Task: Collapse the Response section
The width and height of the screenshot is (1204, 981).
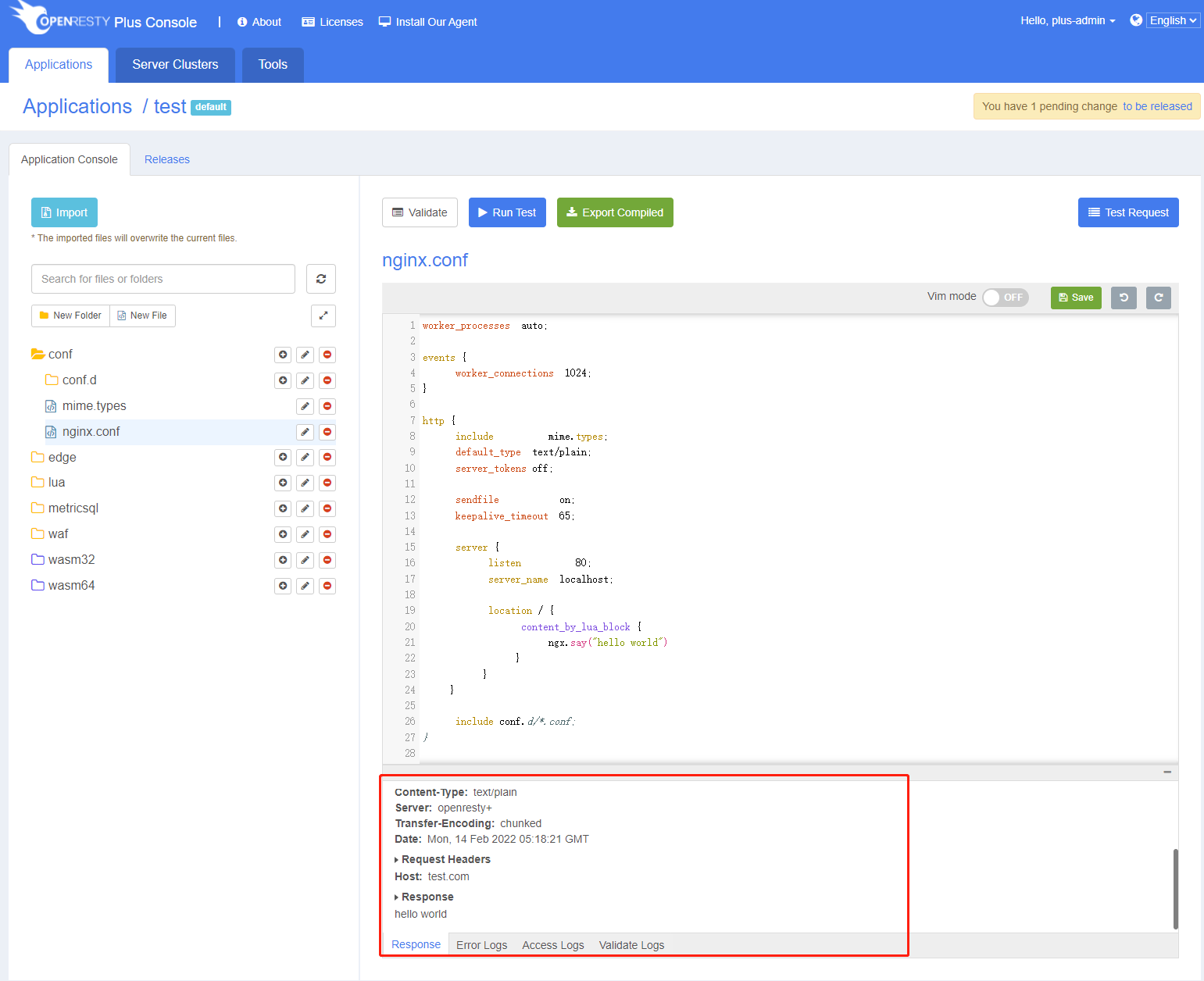Action: pyautogui.click(x=423, y=897)
